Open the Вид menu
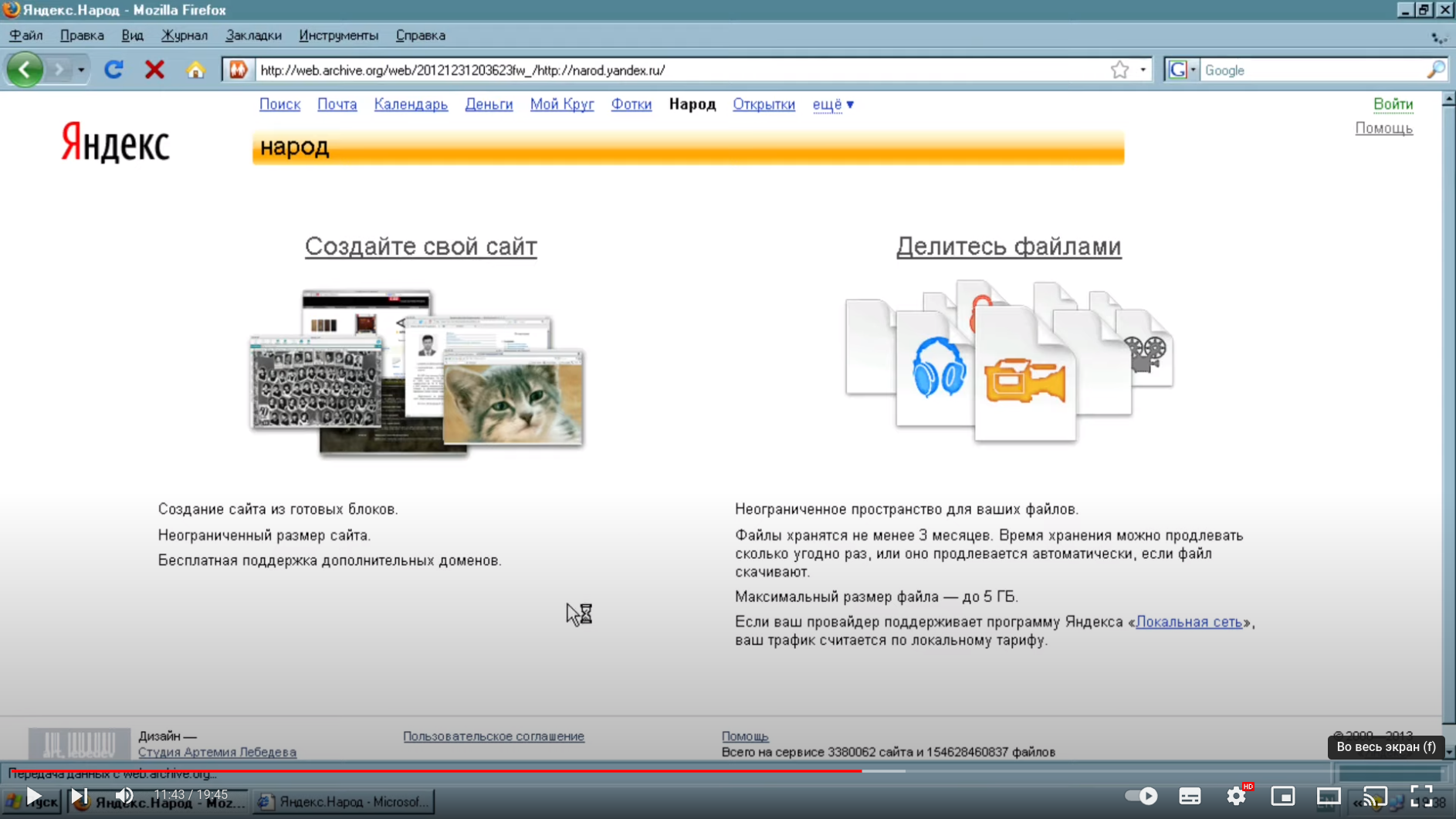The height and width of the screenshot is (819, 1456). tap(132, 36)
